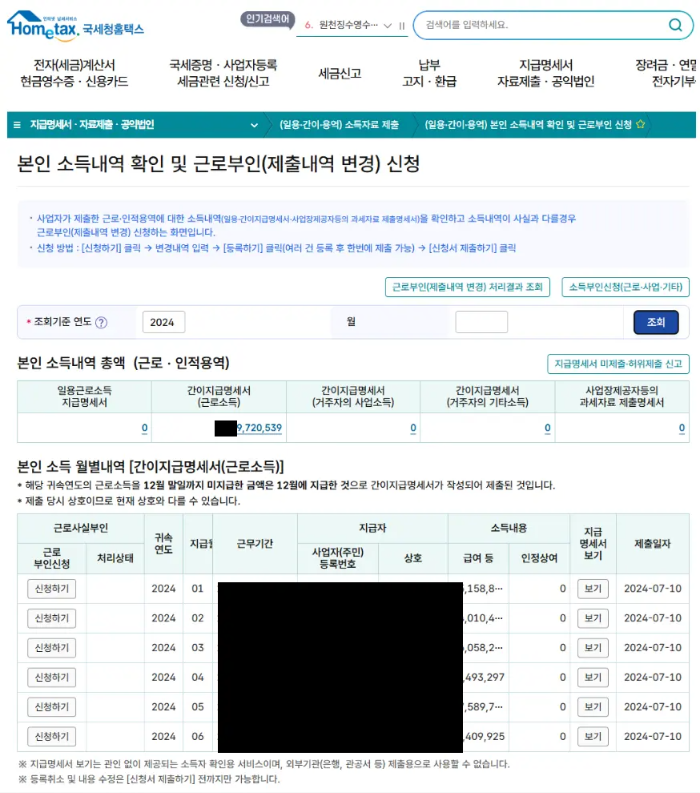Expand the 지급명세서·자료제출·공익법인 breadcrumb dropdown
700x793 pixels.
(254, 125)
